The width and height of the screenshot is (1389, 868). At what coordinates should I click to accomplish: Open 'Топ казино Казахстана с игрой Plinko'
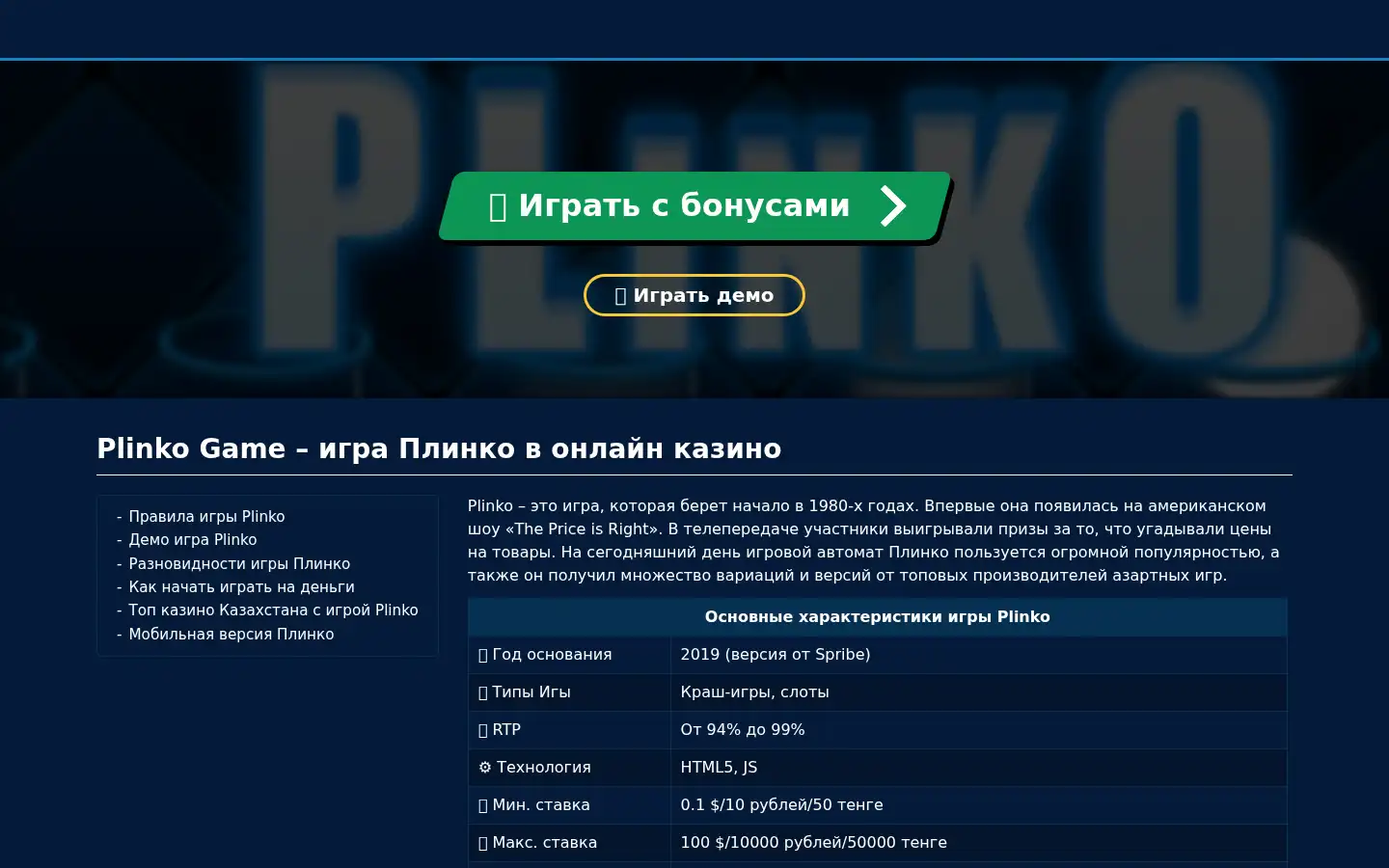273,610
